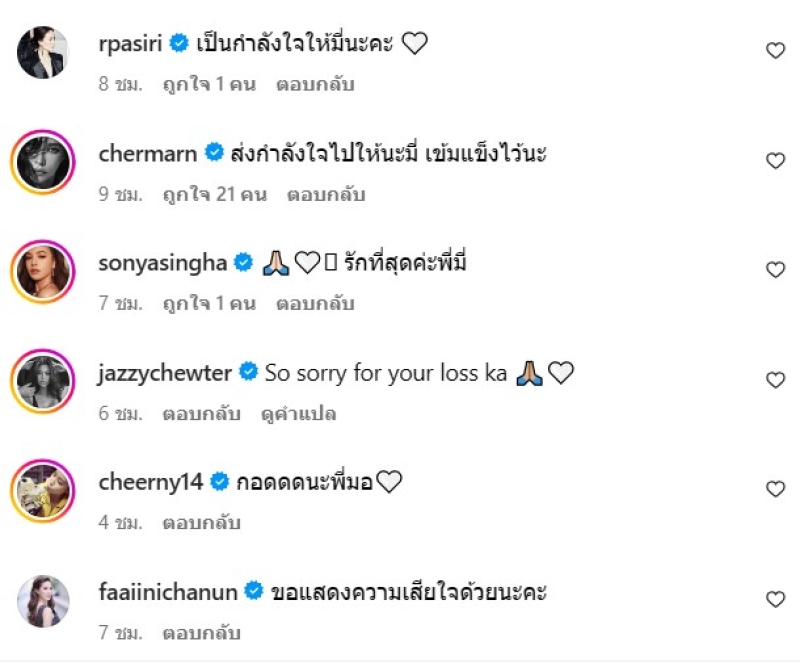Open sonyasingha's story ring avatar
800x667 pixels.
43,272
